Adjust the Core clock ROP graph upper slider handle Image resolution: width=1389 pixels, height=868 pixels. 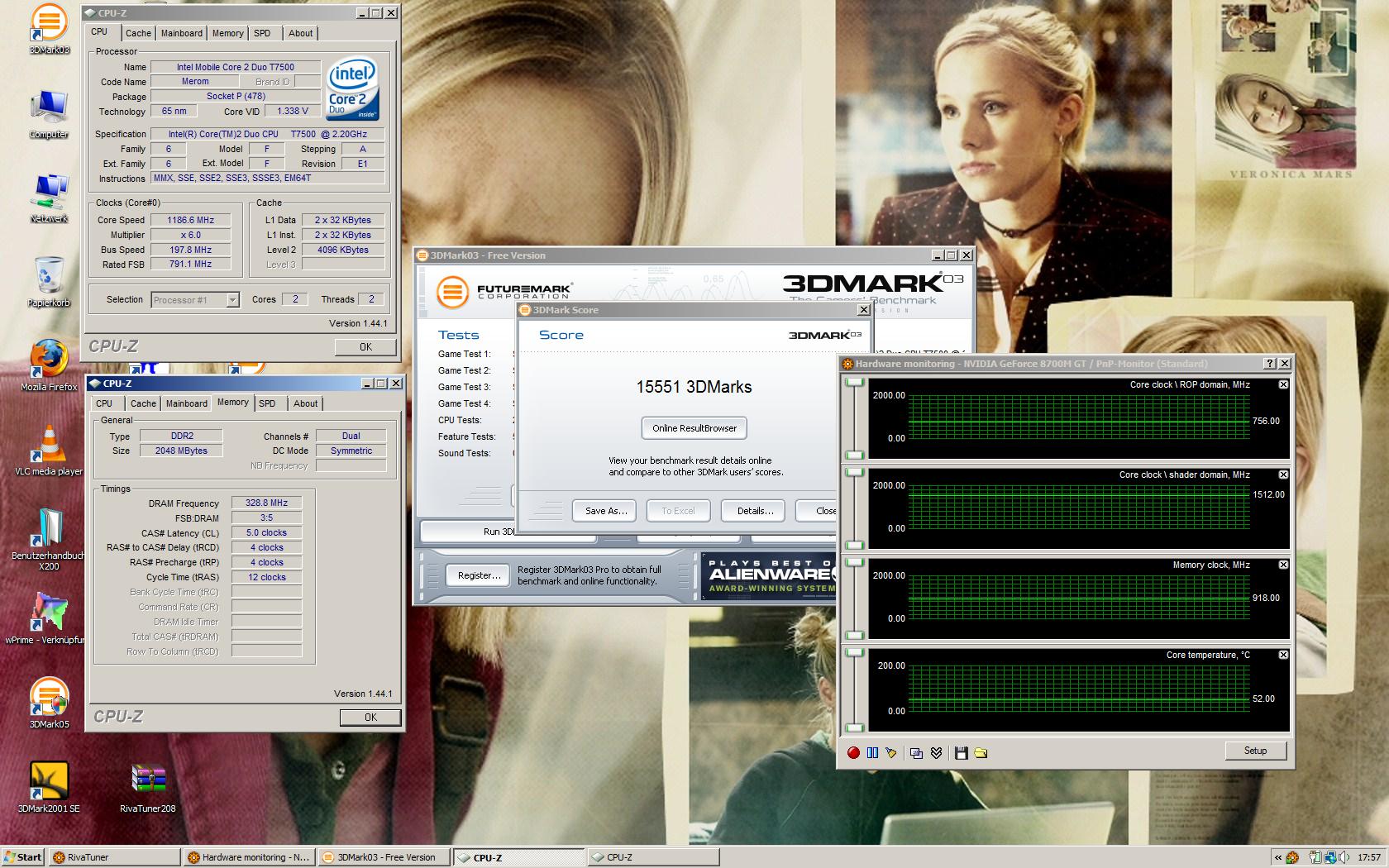tap(855, 382)
